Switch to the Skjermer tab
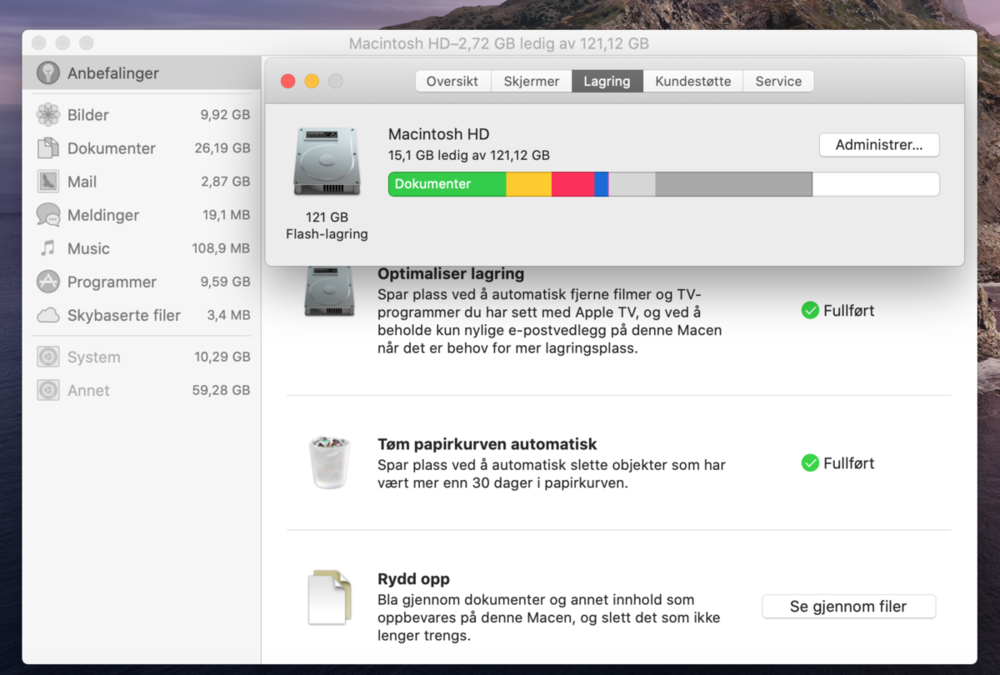This screenshot has width=1000, height=675. point(531,81)
